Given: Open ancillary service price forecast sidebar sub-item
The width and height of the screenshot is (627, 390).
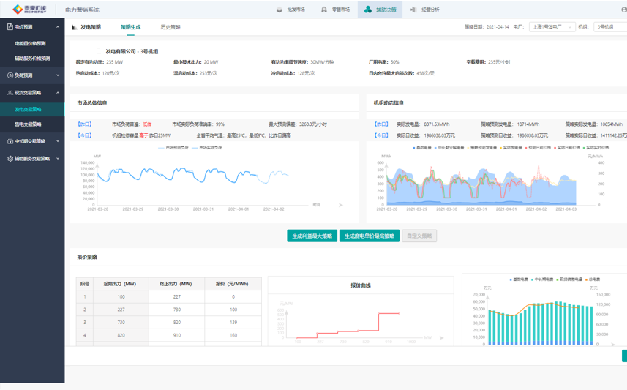Looking at the screenshot, I should pyautogui.click(x=33, y=58).
